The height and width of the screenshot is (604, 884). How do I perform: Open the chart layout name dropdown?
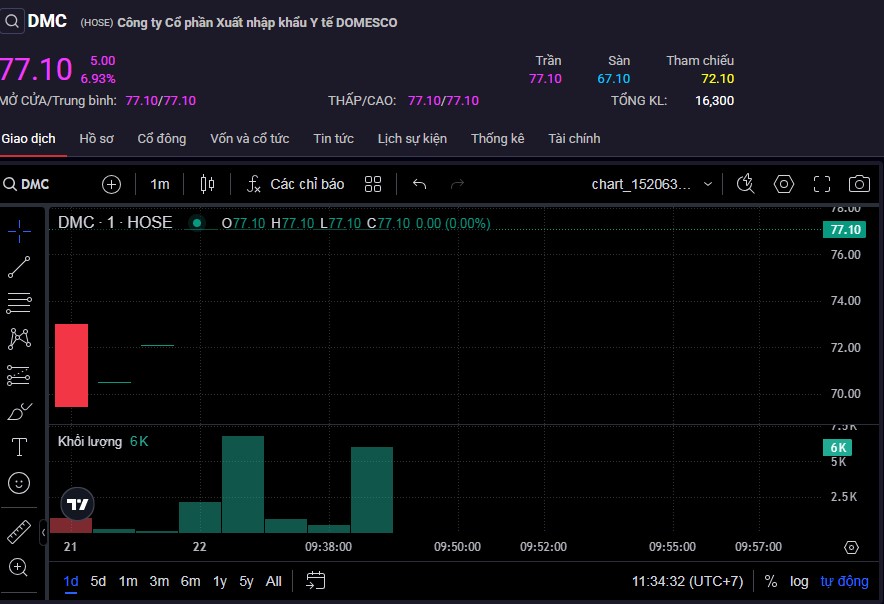652,184
